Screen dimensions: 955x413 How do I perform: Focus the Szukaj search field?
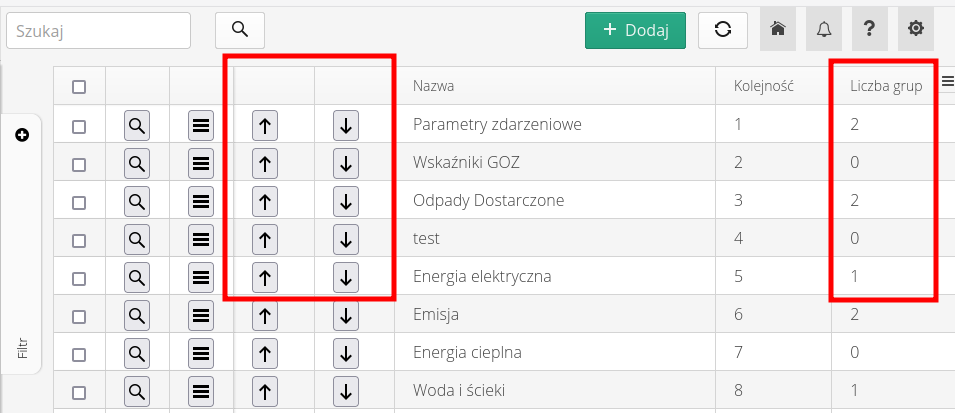[x=98, y=30]
